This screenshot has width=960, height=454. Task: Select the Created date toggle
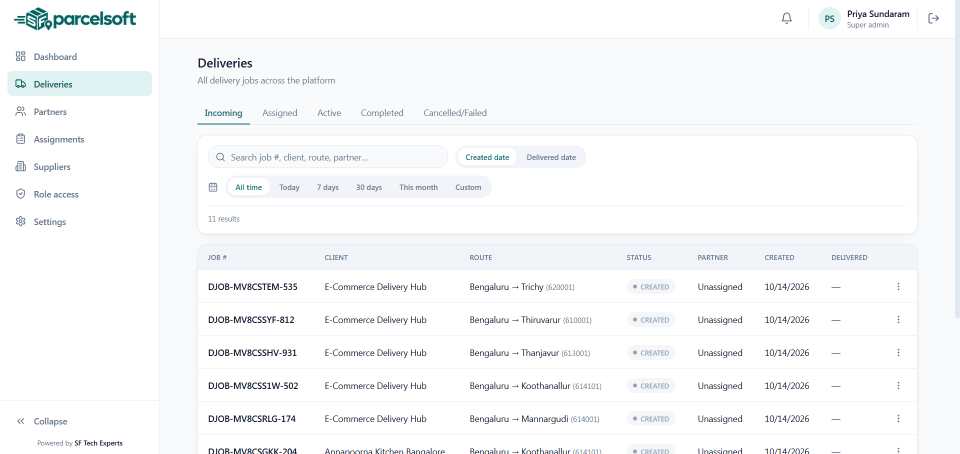pos(487,157)
